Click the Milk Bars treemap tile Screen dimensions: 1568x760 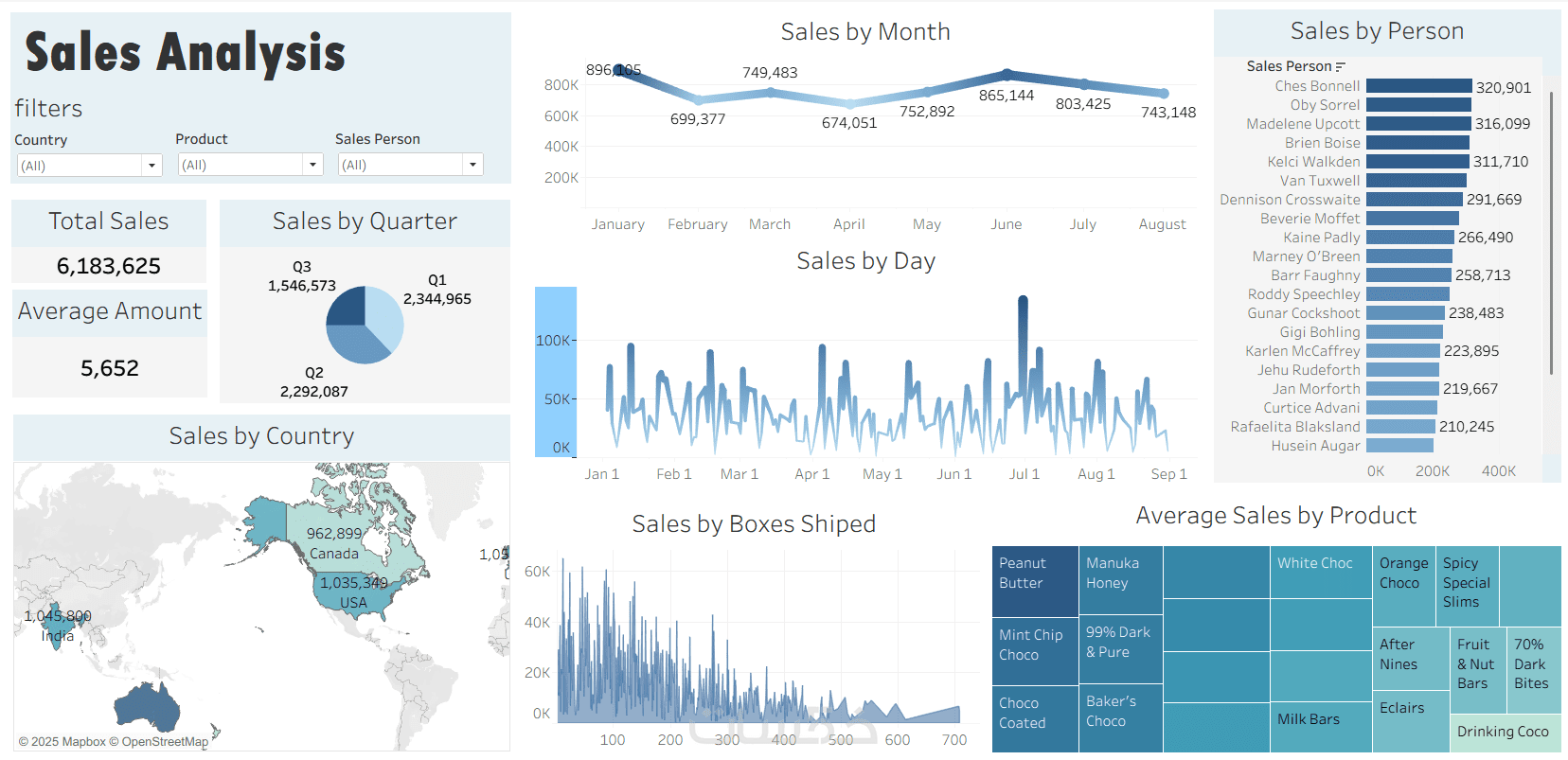pyautogui.click(x=1321, y=727)
